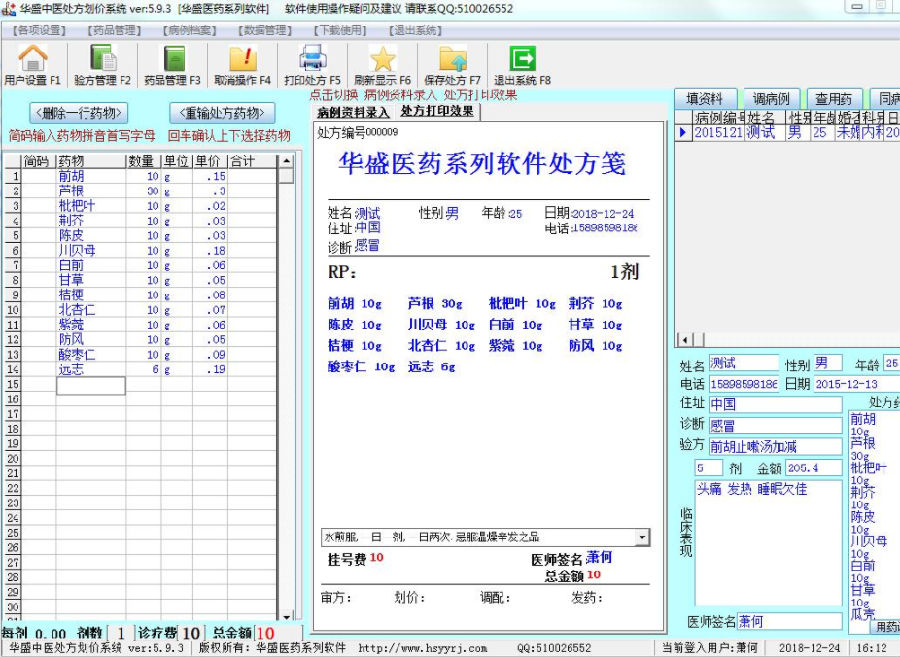Open 药品管理 F3 from the toolbar
Viewport: 900px width, 657px height.
coord(172,64)
